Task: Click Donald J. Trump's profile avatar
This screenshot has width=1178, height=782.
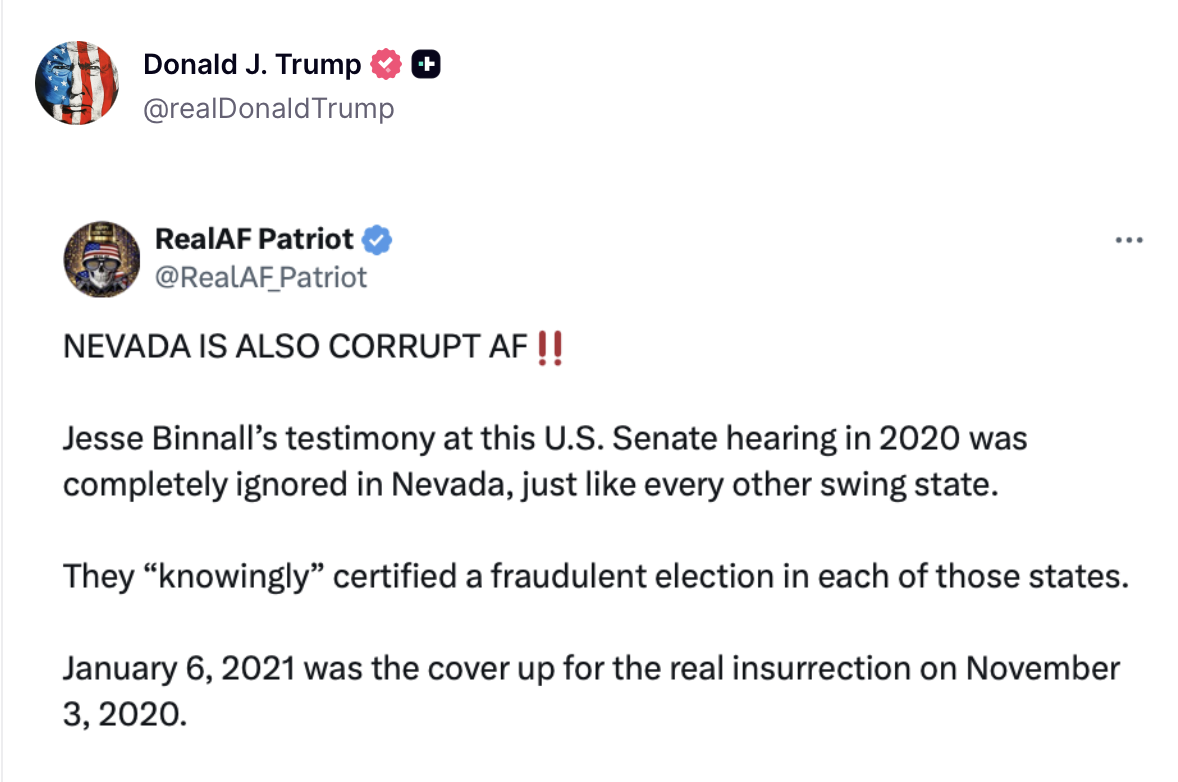Action: coord(78,83)
